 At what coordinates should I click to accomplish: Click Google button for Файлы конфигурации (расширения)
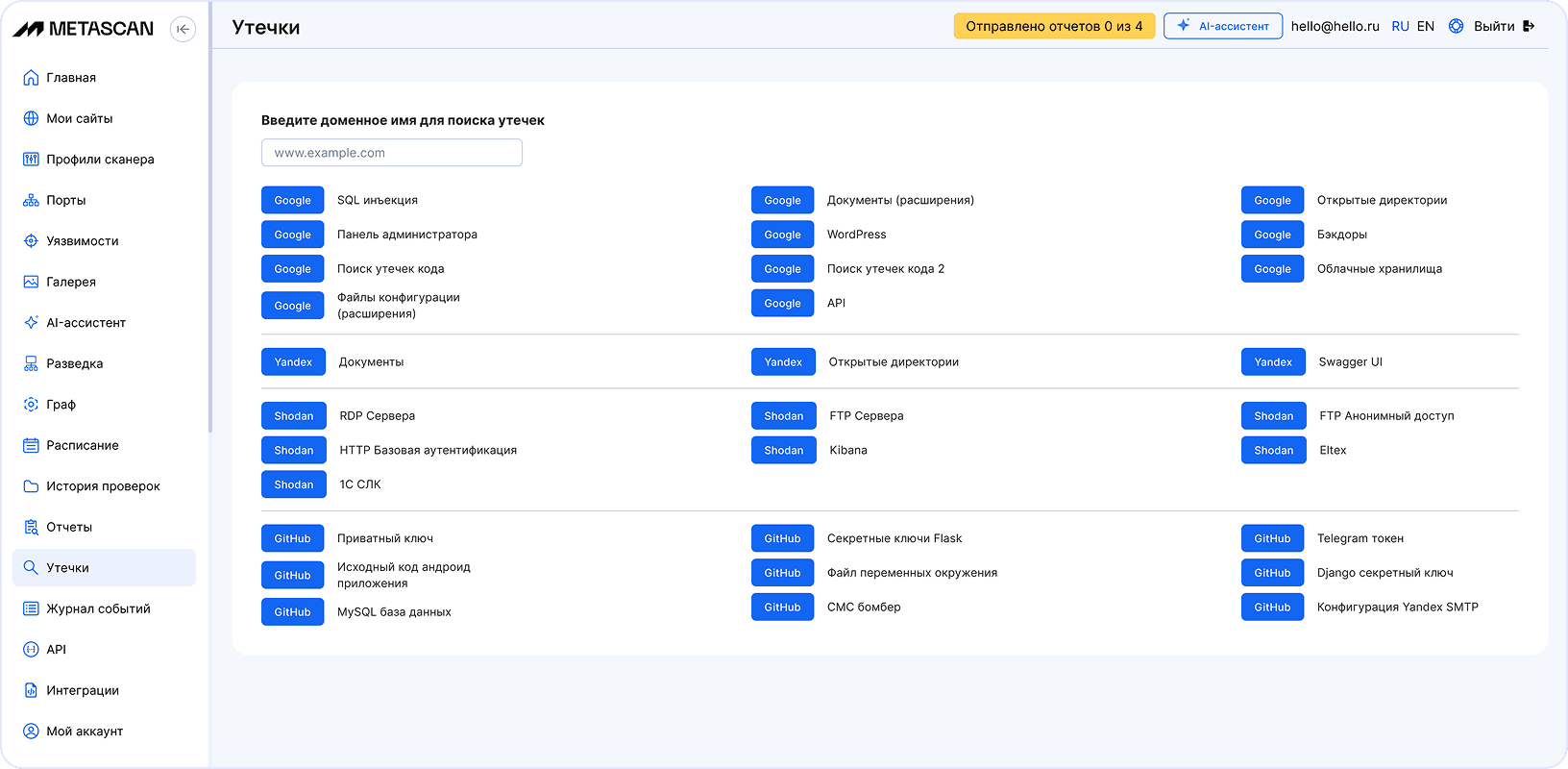point(293,306)
